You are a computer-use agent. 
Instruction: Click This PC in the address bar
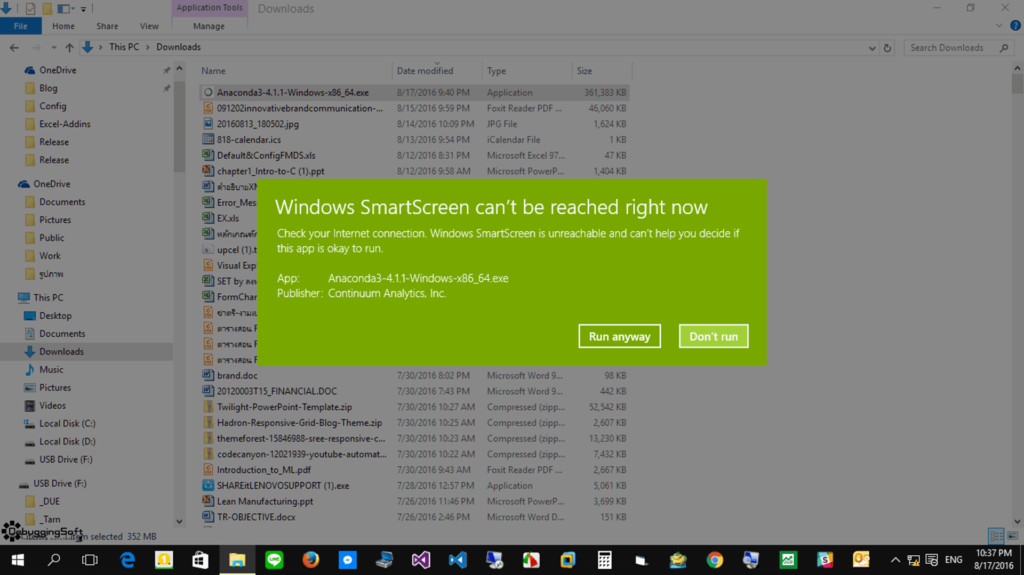tap(124, 47)
